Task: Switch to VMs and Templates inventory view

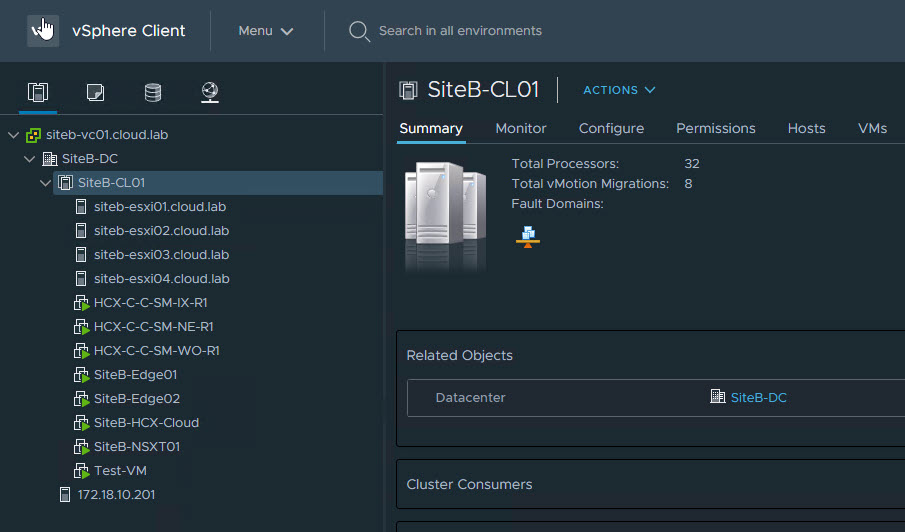Action: click(x=95, y=93)
